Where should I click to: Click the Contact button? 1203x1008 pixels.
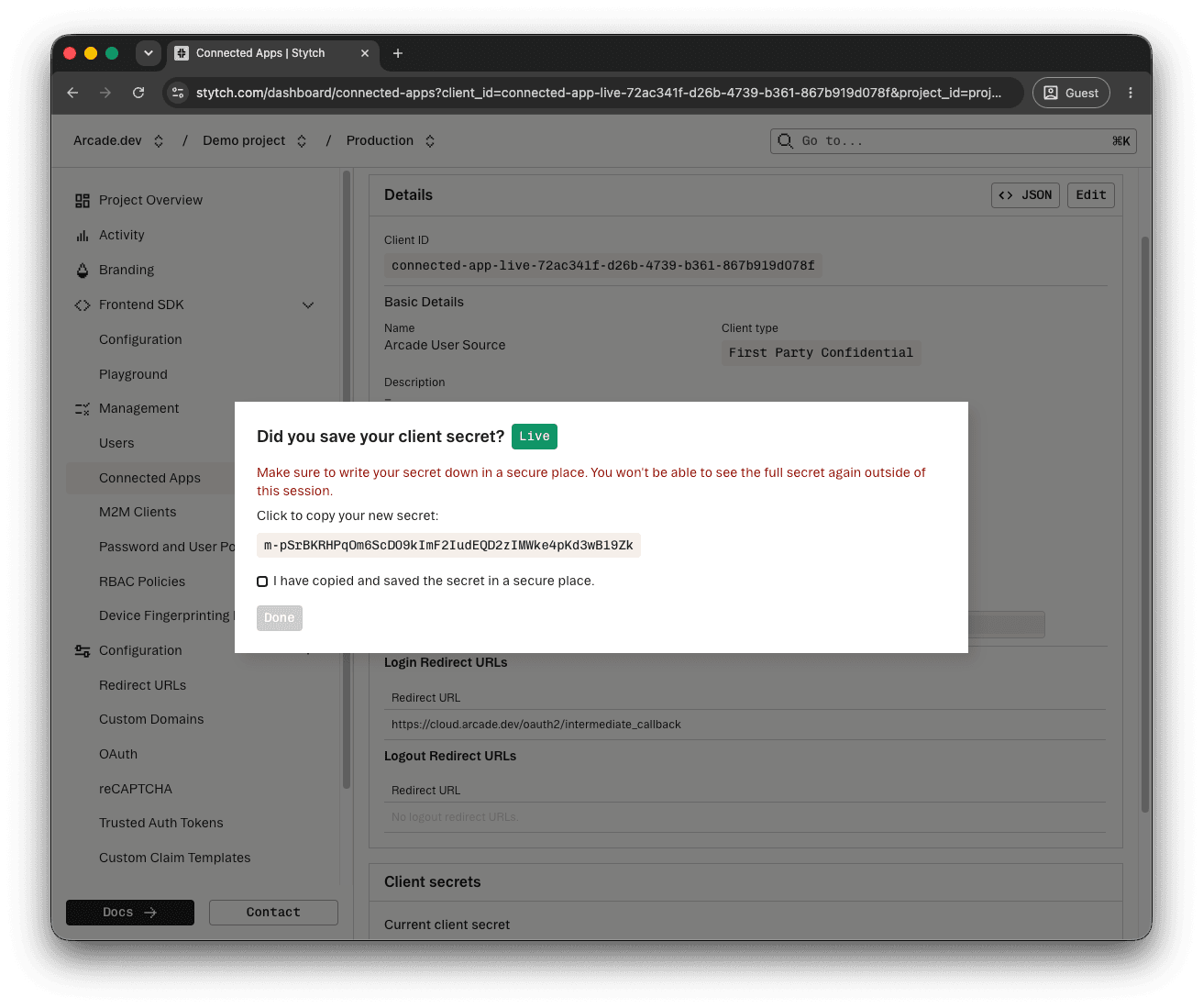point(273,913)
